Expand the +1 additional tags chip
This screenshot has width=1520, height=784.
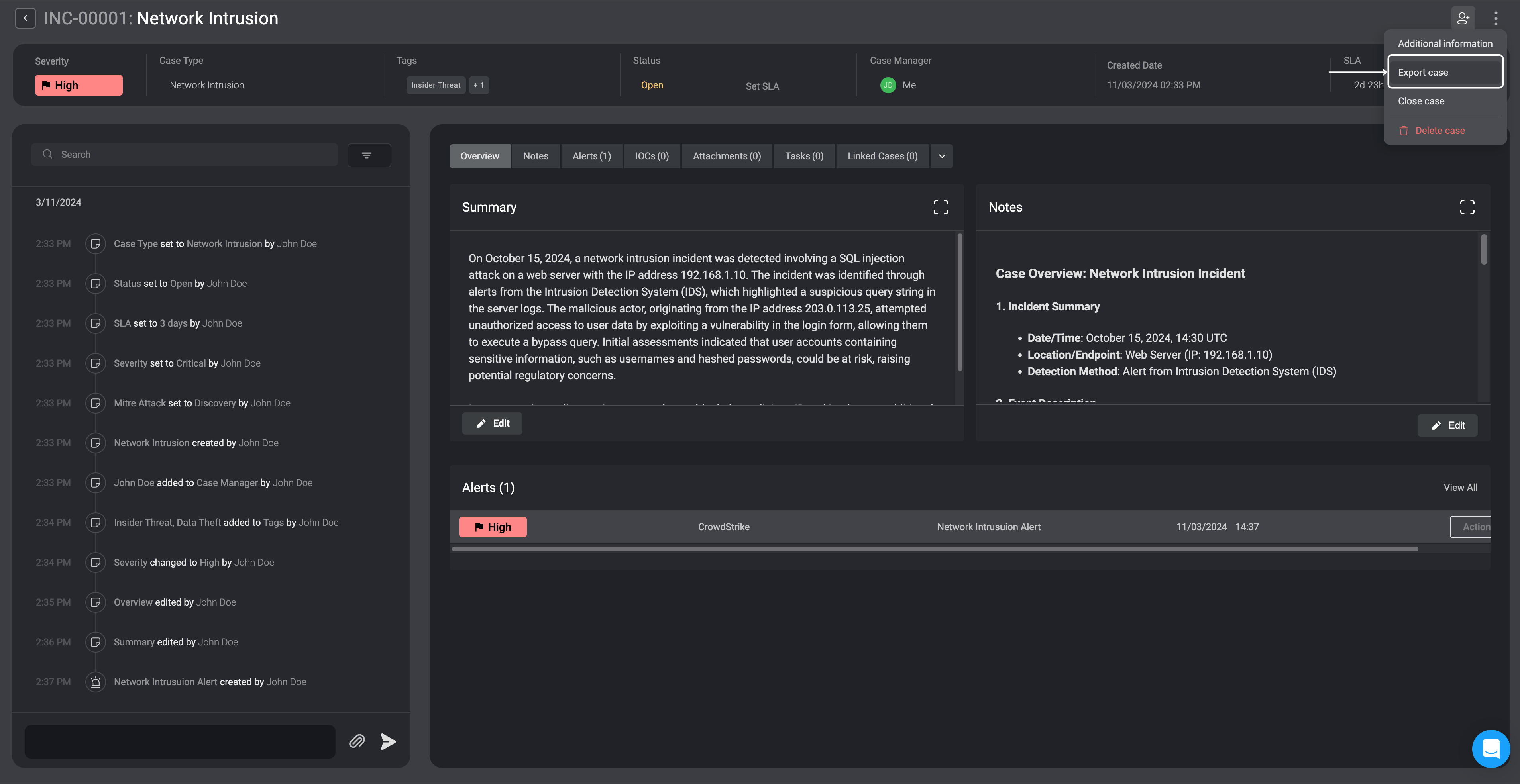click(x=479, y=85)
